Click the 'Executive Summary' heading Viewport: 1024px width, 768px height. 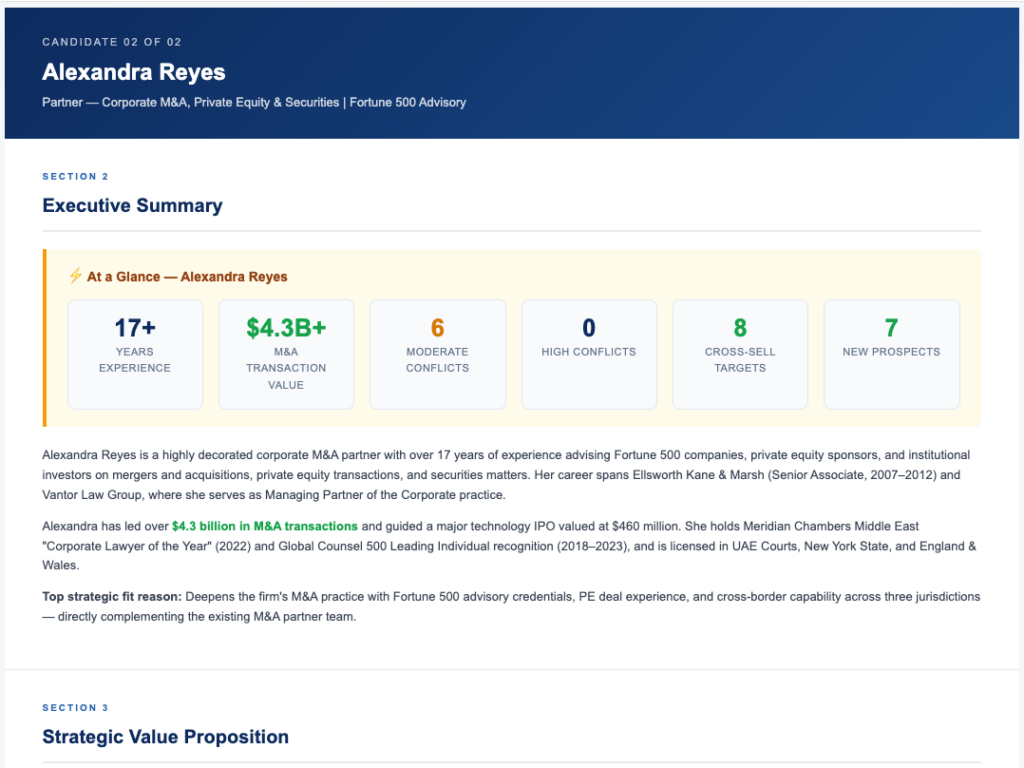133,206
